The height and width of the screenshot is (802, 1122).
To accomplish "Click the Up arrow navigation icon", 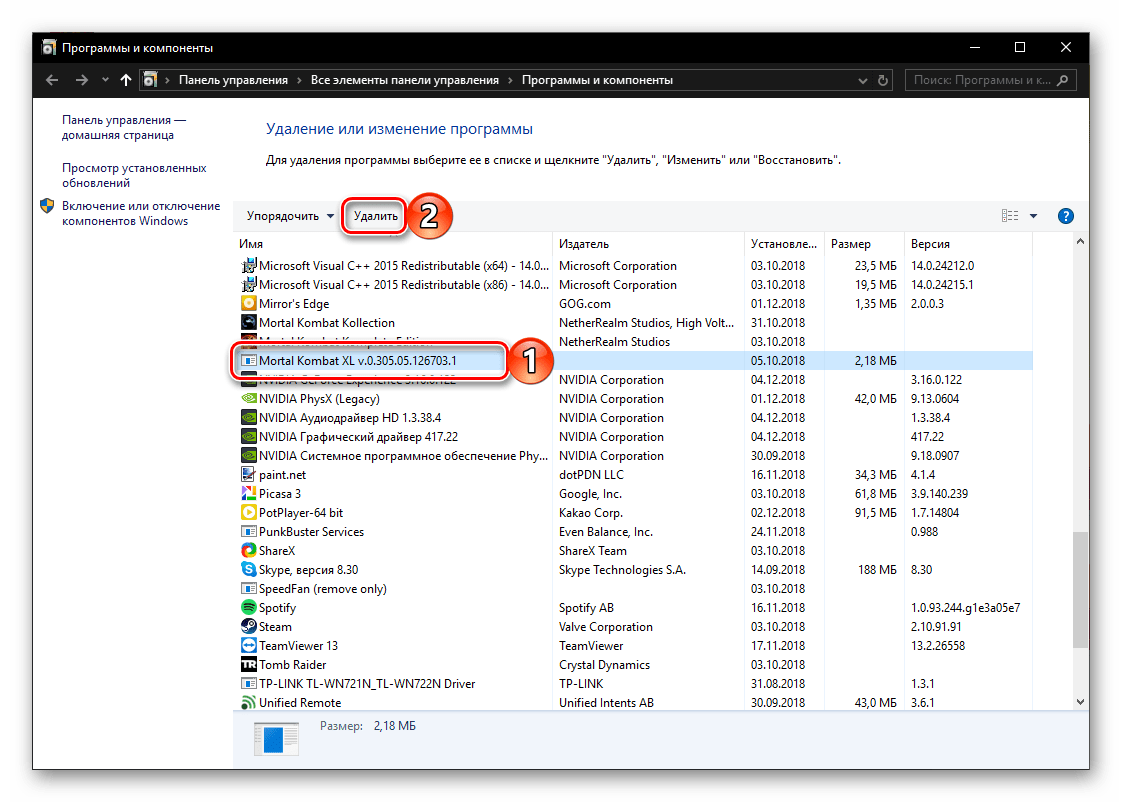I will click(125, 80).
